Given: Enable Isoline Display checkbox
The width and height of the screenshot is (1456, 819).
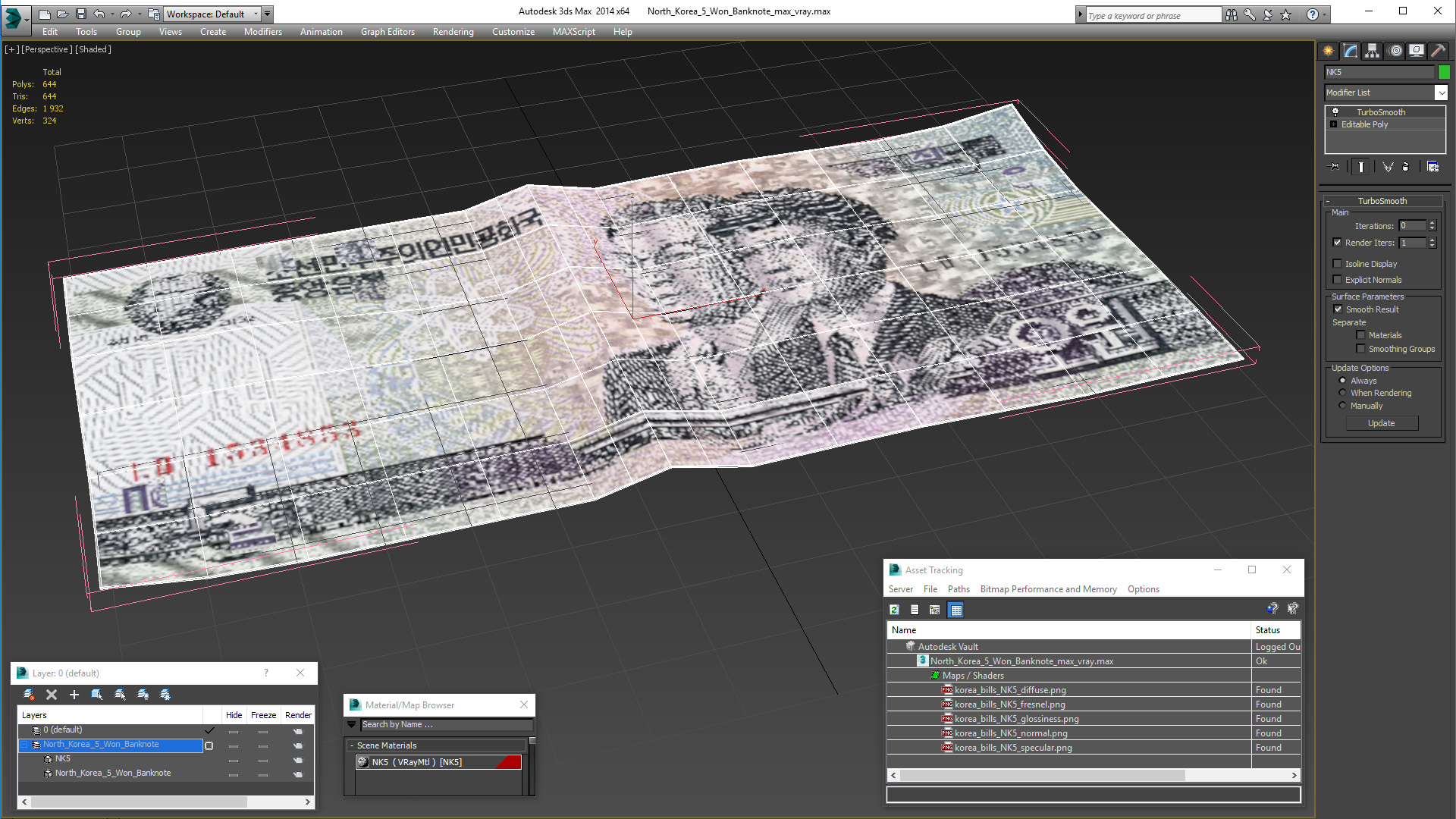Looking at the screenshot, I should [1337, 264].
